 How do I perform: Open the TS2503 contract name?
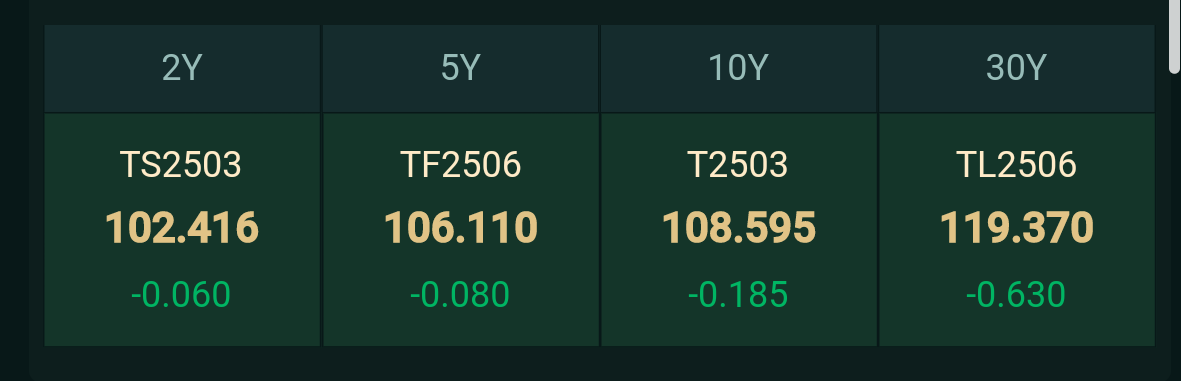[181, 165]
